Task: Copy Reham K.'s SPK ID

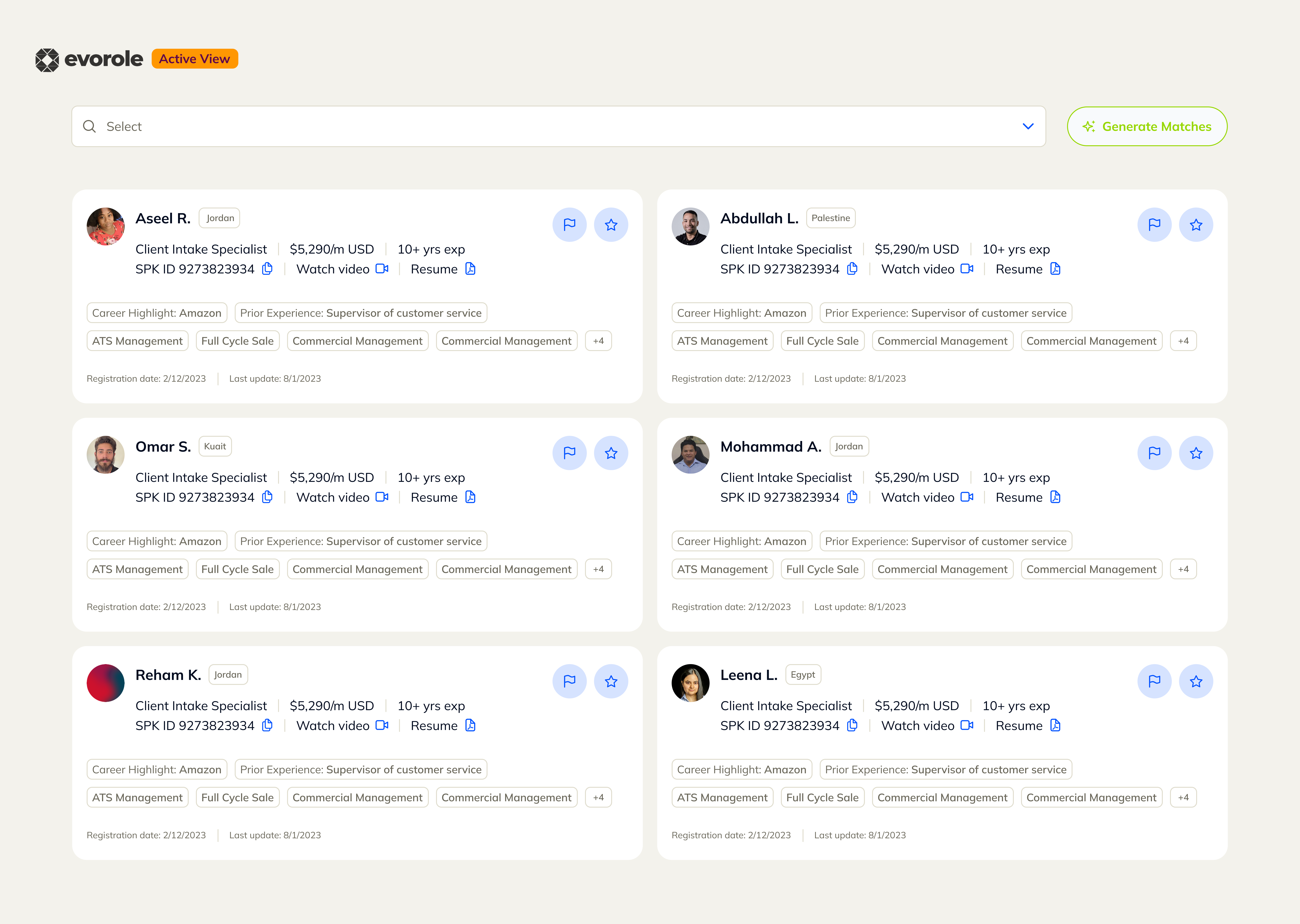Action: pyautogui.click(x=267, y=725)
